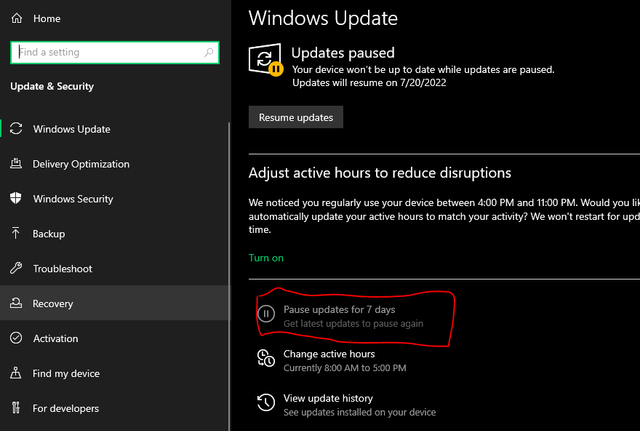Image resolution: width=640 pixels, height=431 pixels.
Task: Click 'See updates installed on your device' text
Action: coord(360,412)
